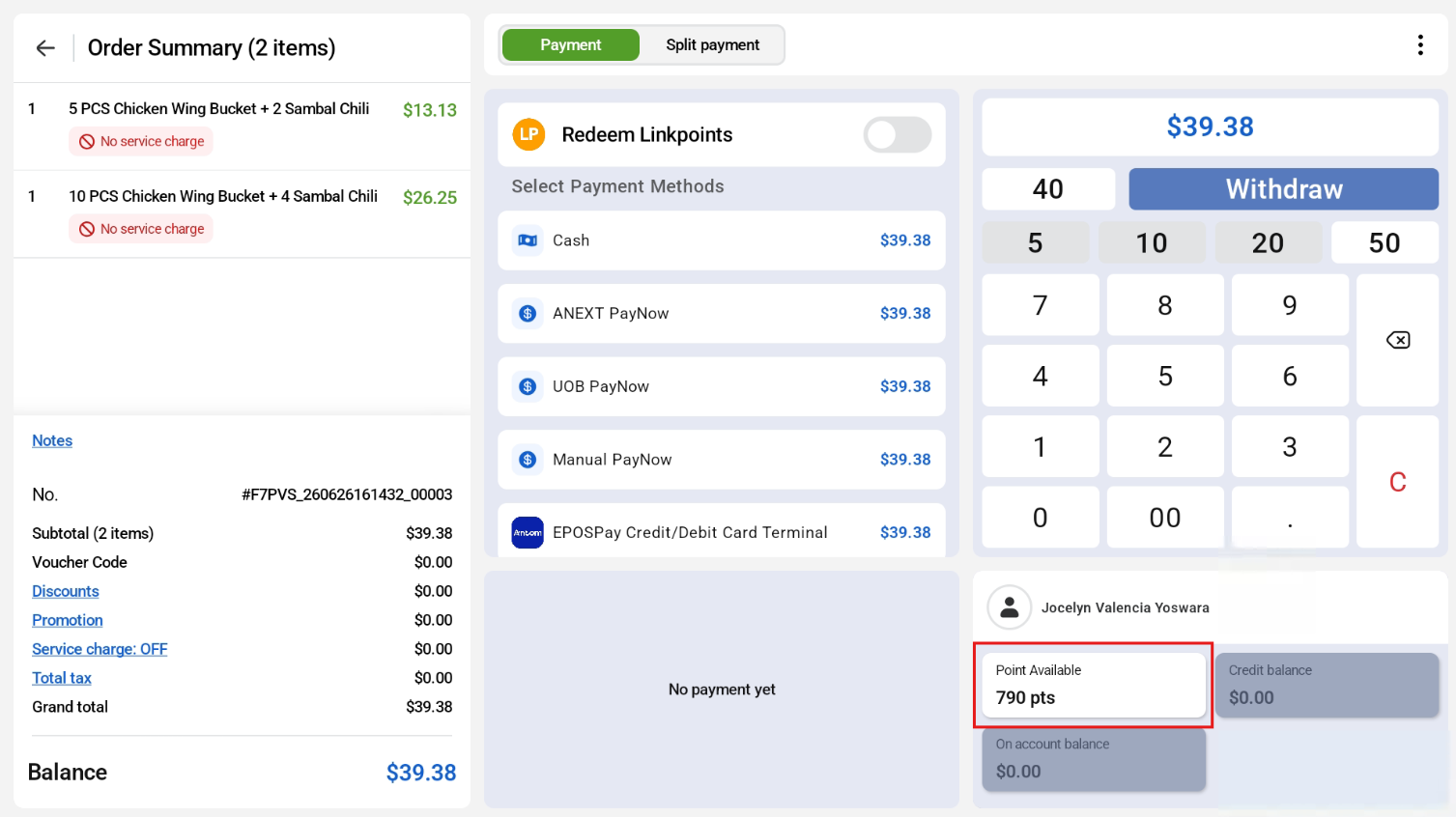
Task: Tap the quick amount 20 button
Action: pyautogui.click(x=1268, y=243)
